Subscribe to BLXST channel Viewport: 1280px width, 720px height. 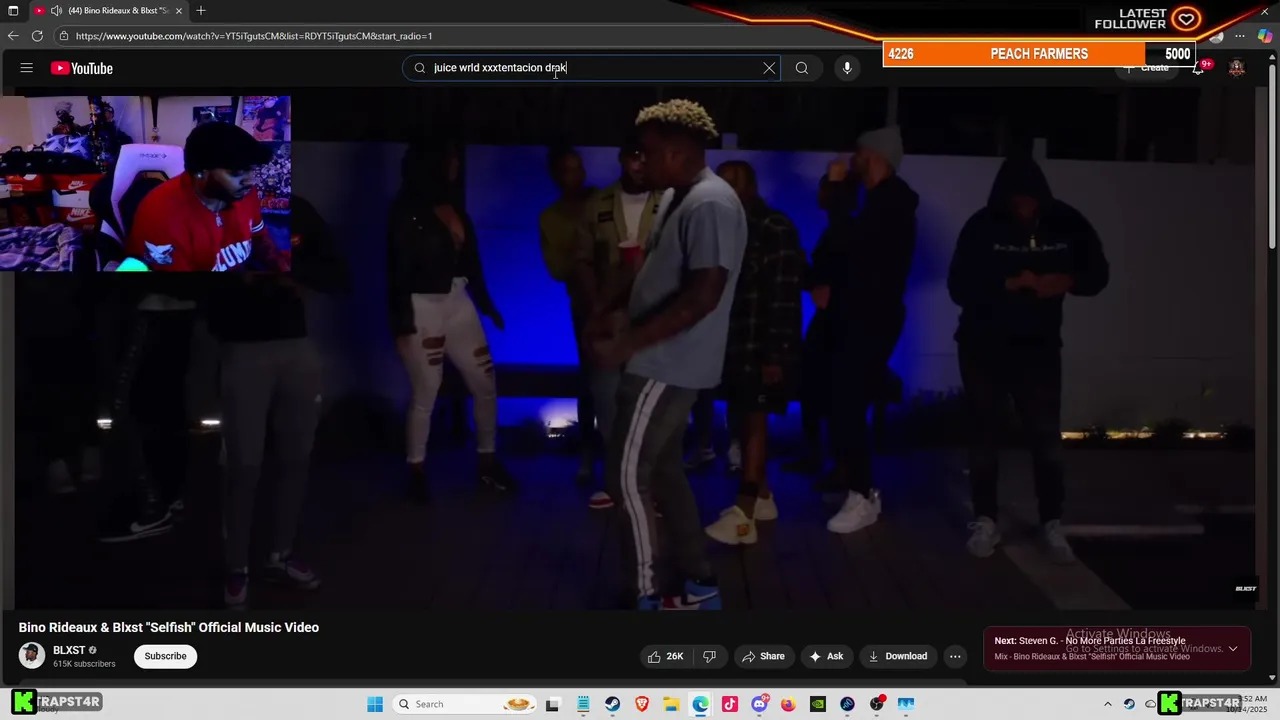[x=165, y=656]
